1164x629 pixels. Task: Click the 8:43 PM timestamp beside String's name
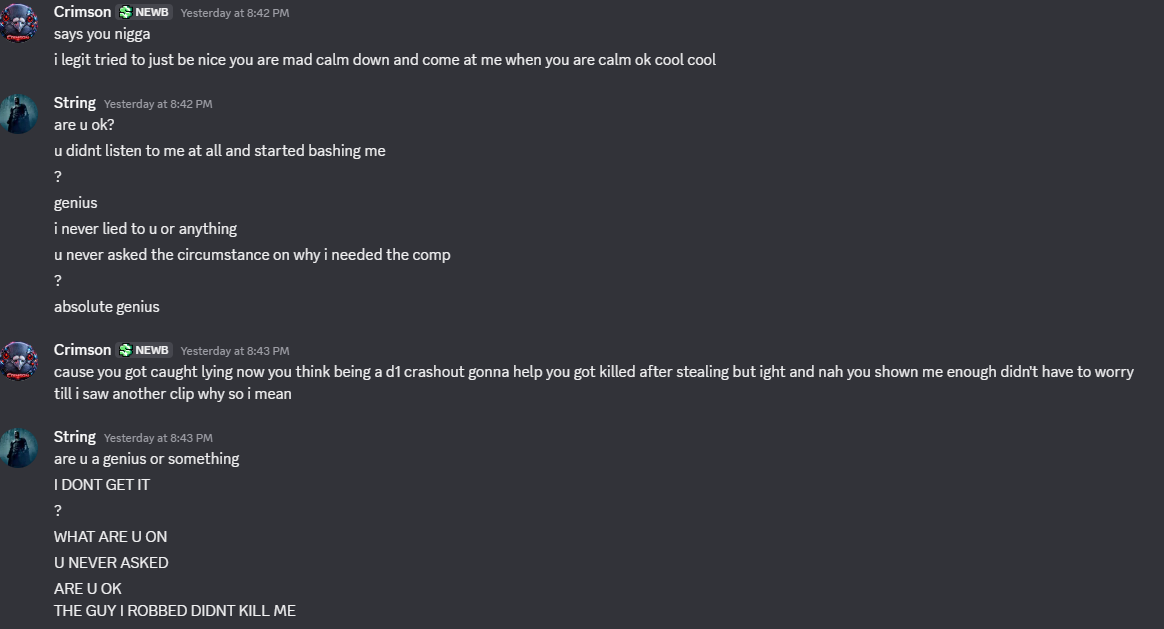click(158, 438)
